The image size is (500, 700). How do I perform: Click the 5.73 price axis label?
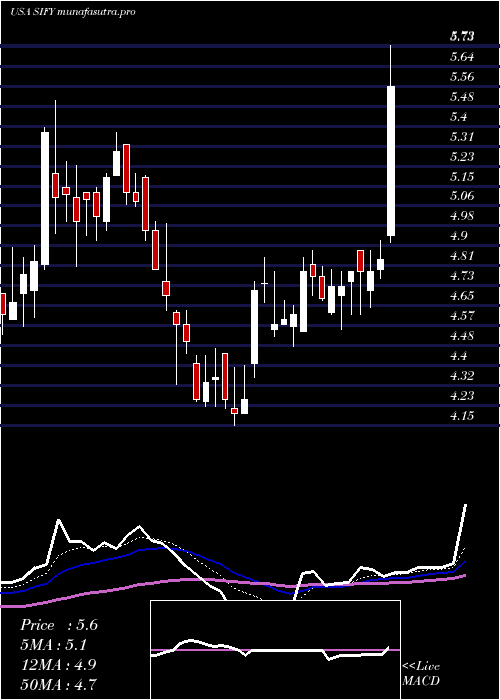click(x=462, y=37)
